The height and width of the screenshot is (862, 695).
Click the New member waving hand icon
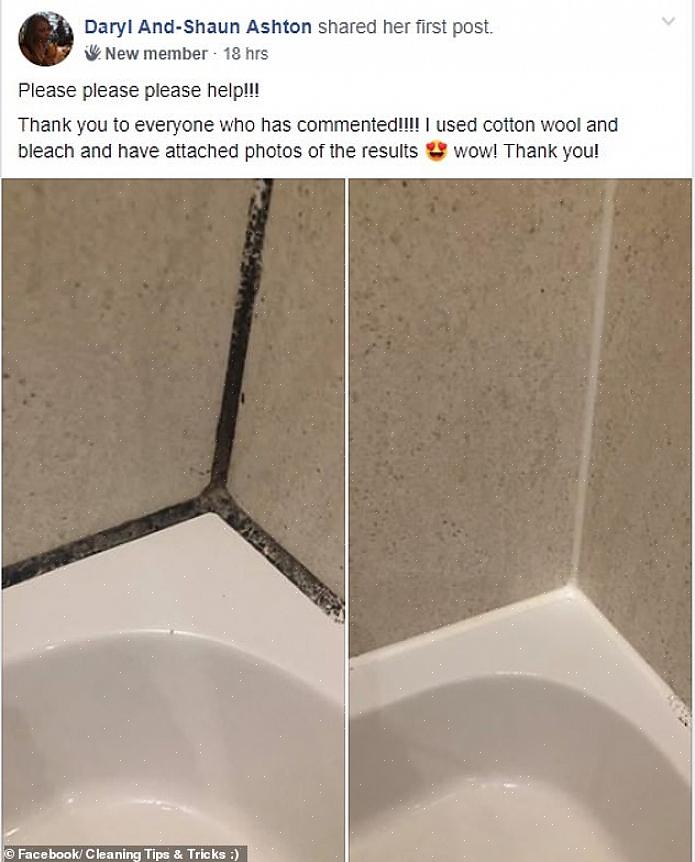click(92, 53)
